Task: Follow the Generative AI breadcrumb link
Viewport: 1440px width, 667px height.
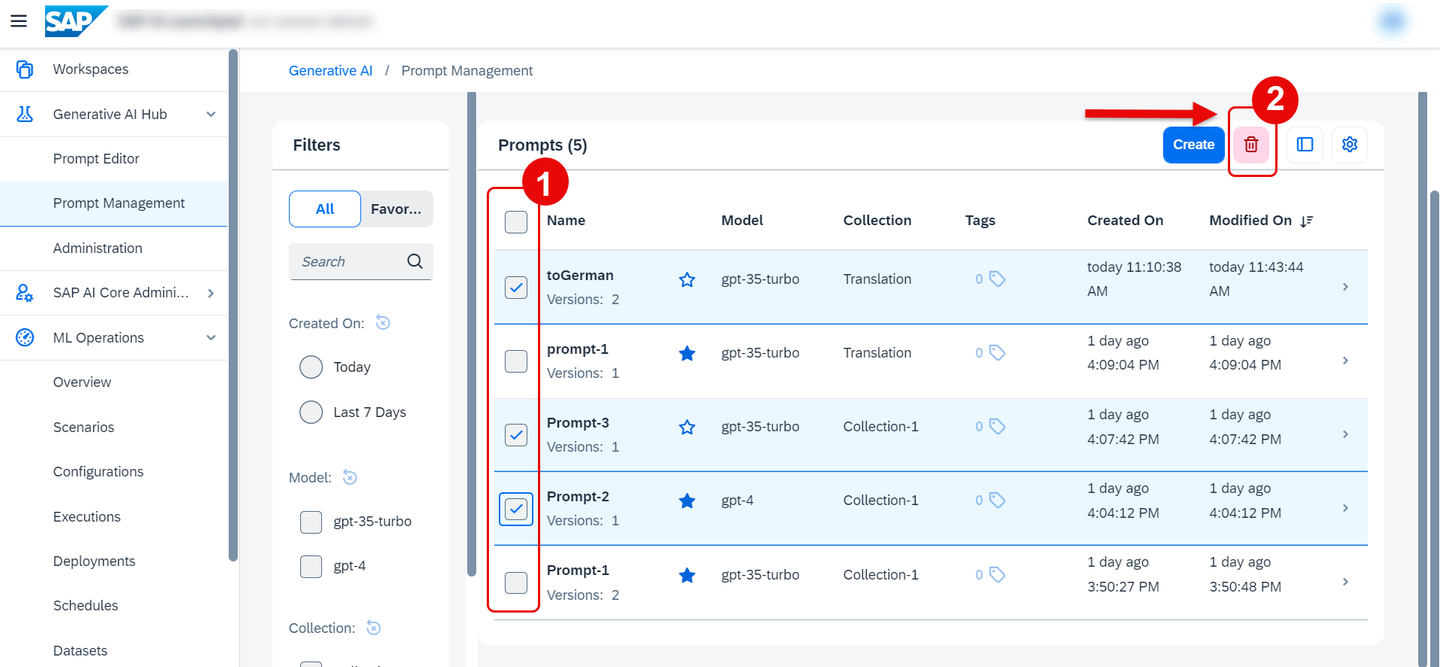Action: (330, 71)
